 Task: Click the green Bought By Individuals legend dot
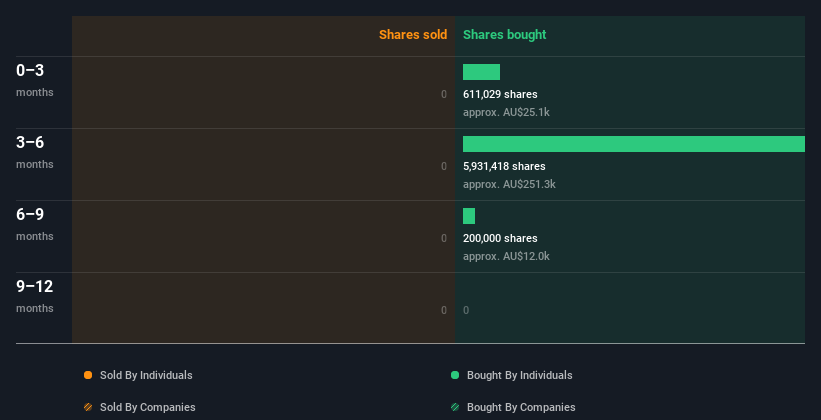coord(455,375)
